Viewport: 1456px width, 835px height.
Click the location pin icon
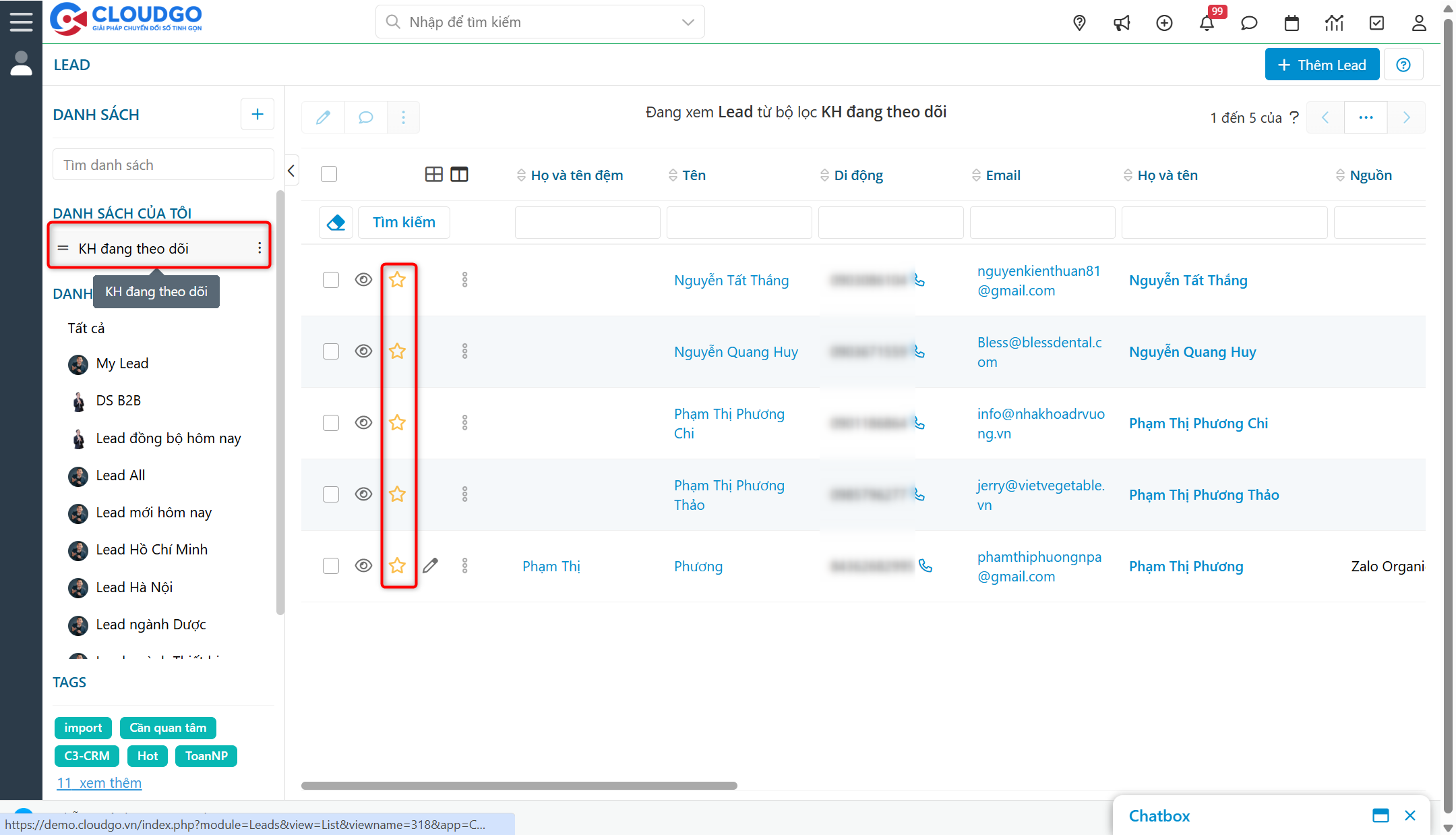click(1079, 23)
